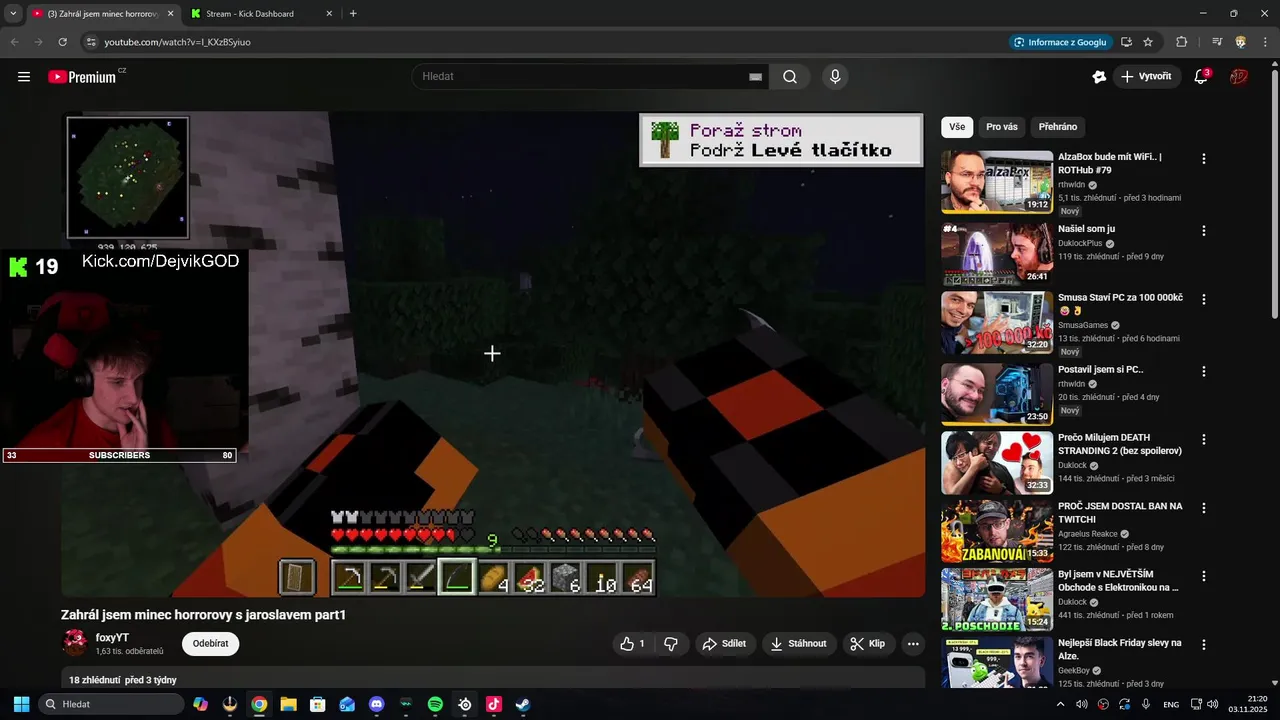This screenshot has width=1280, height=720.
Task: Start voice search with microphone icon
Action: (x=835, y=77)
